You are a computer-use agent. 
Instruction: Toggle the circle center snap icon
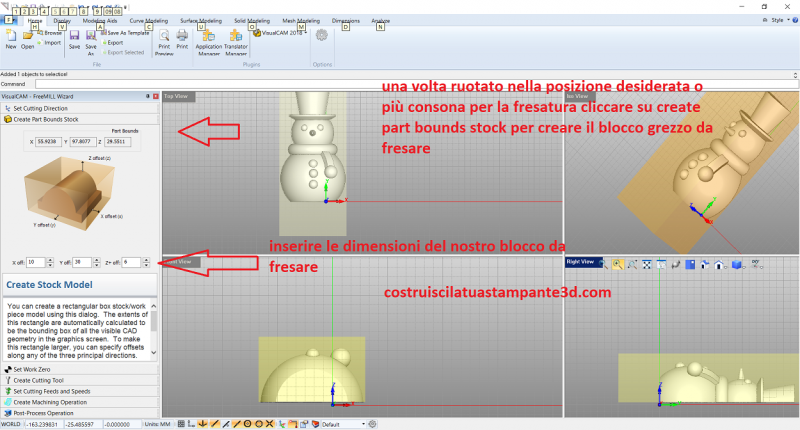(247, 424)
